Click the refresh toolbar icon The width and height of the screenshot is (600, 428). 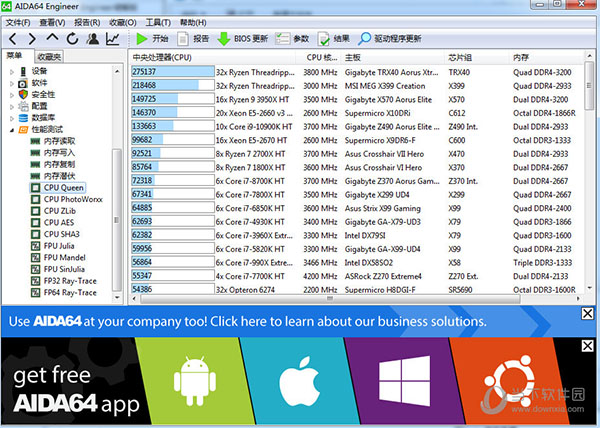[72, 39]
